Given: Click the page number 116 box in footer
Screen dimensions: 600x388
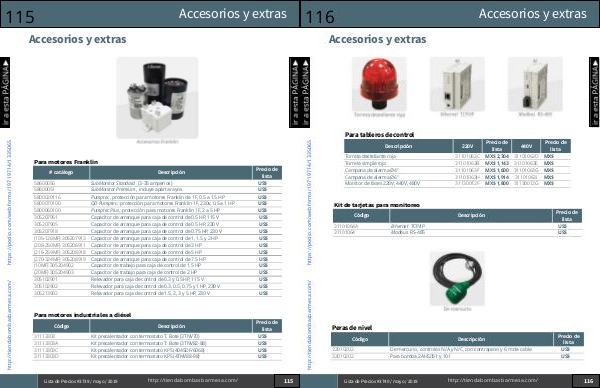Looking at the screenshot, I should point(587,381).
